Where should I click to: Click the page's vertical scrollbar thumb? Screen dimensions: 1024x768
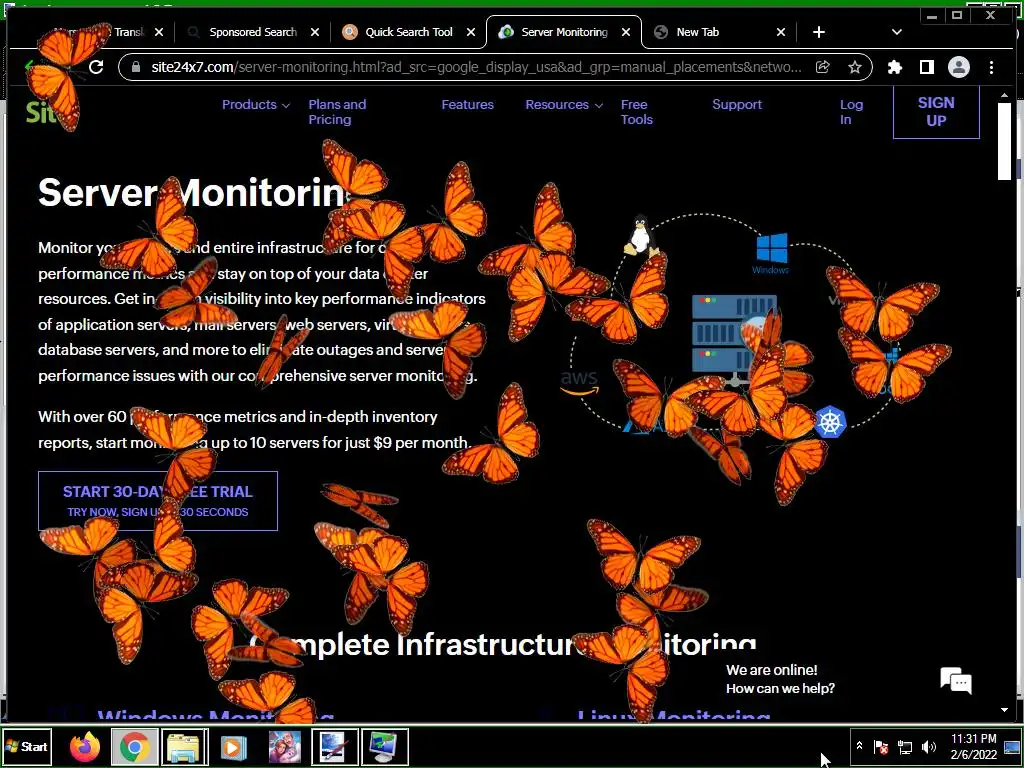pyautogui.click(x=1004, y=140)
